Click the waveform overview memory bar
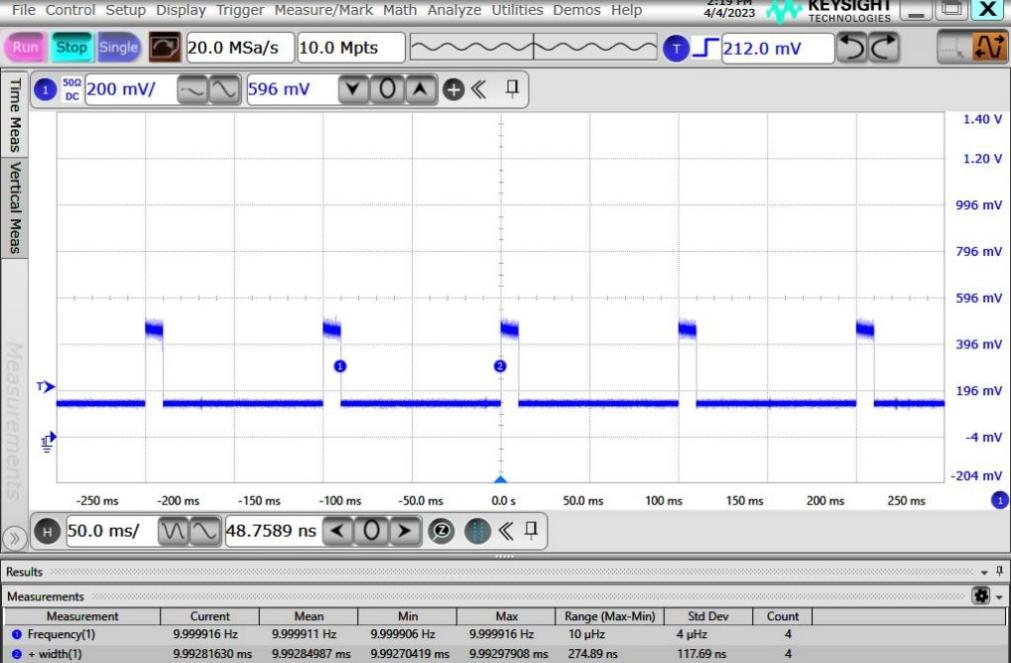Viewport: 1011px width, 663px height. 533,47
